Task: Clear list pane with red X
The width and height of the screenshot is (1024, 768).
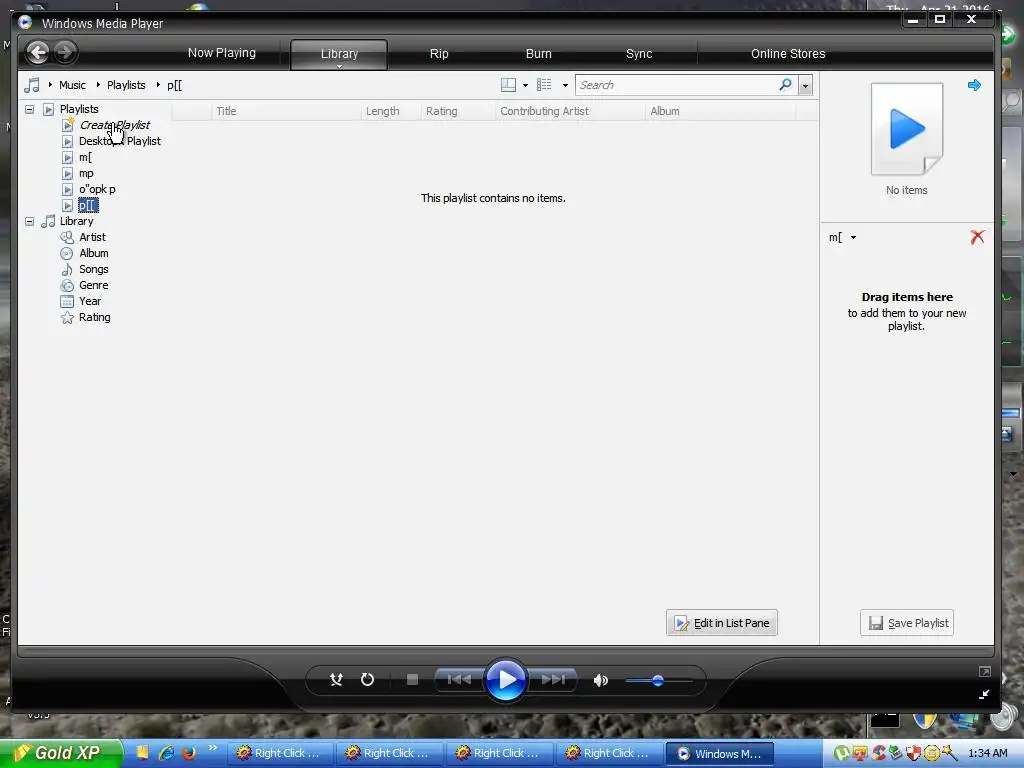Action: 977,237
